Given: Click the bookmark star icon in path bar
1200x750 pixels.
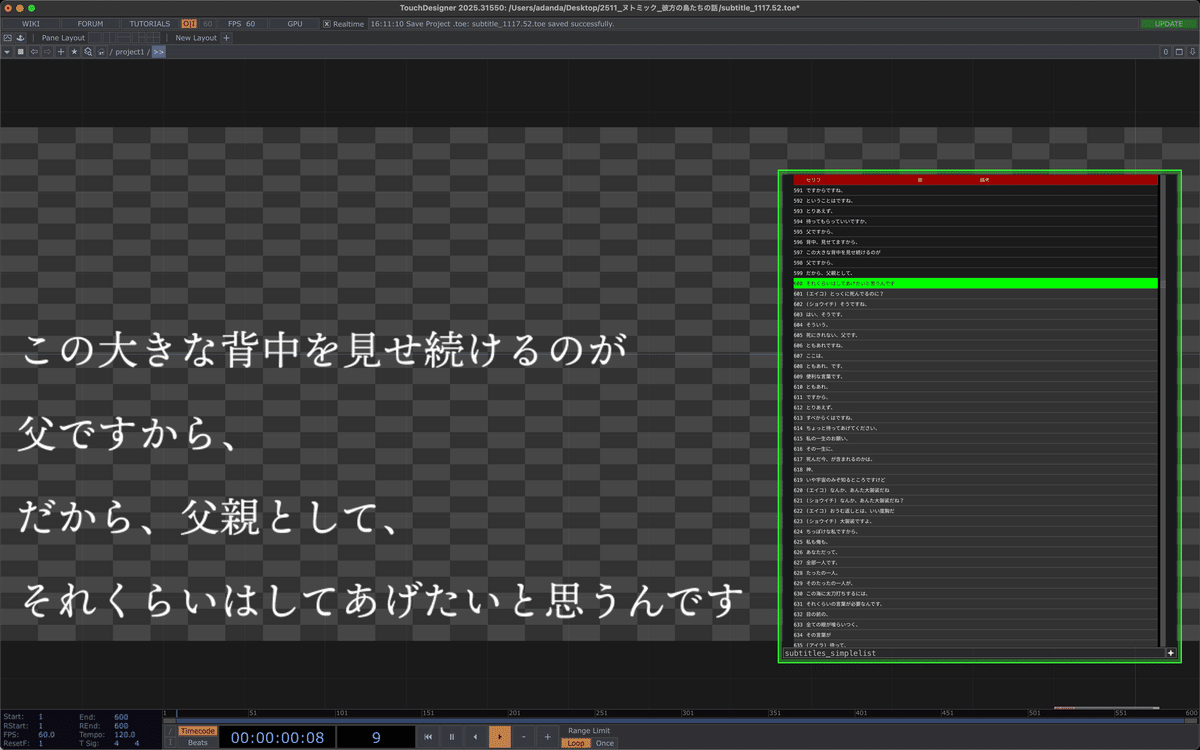Looking at the screenshot, I should [x=74, y=52].
